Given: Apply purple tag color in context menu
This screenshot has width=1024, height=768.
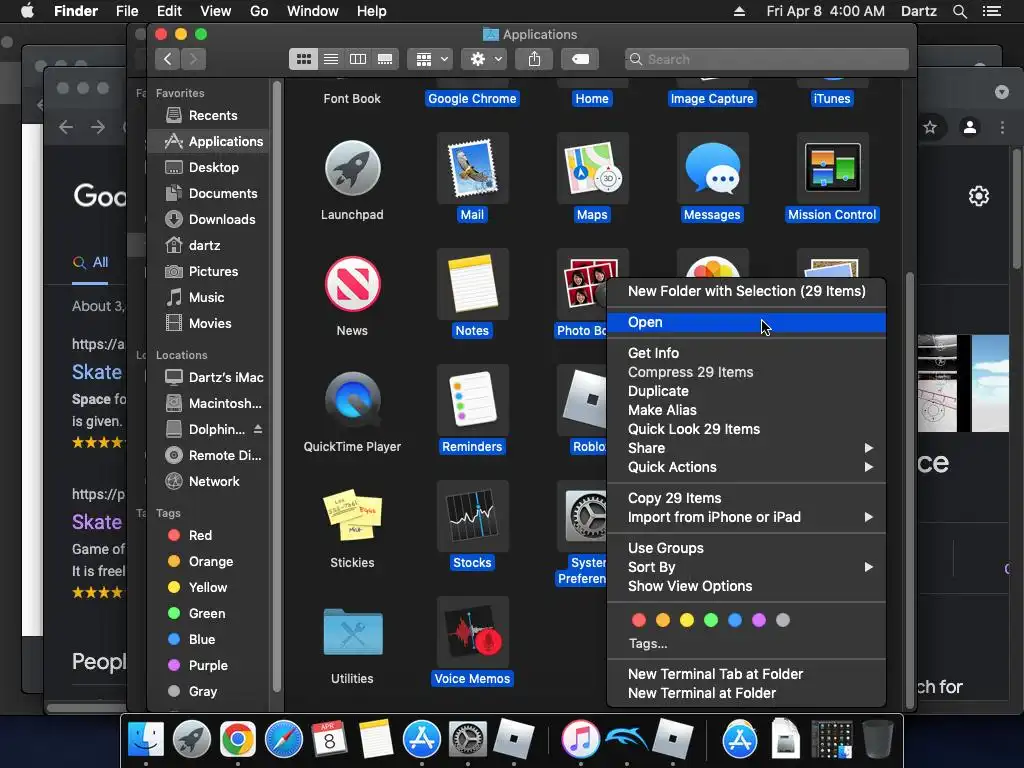Looking at the screenshot, I should click(x=759, y=620).
